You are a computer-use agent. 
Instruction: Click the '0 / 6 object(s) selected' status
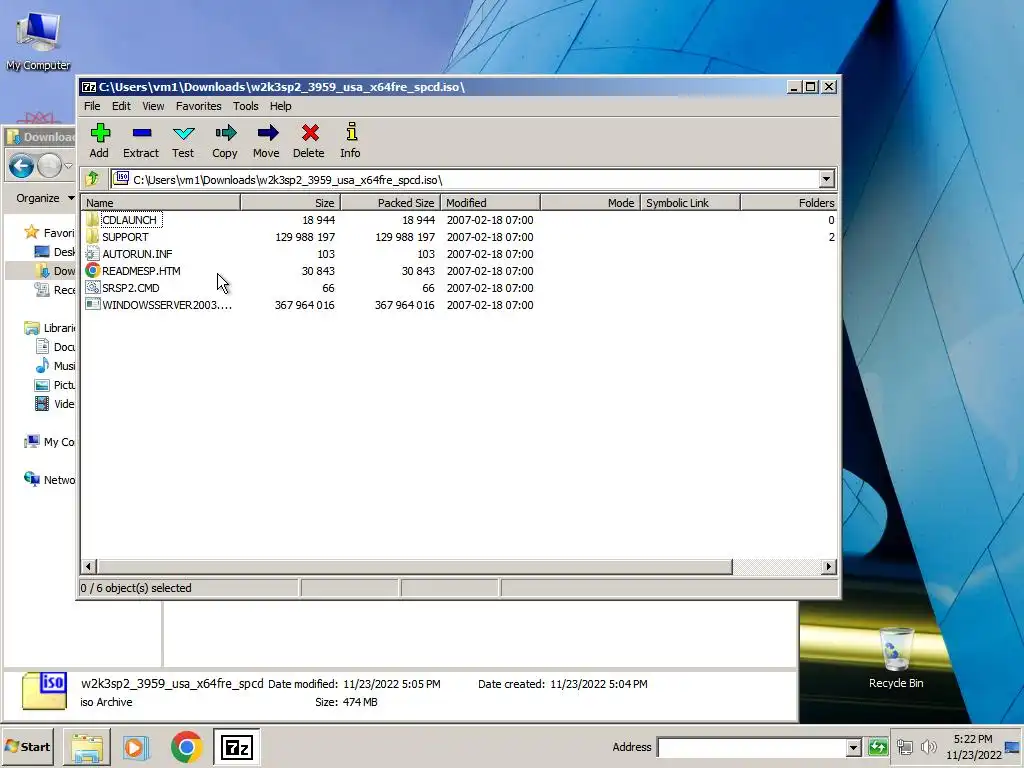click(136, 588)
